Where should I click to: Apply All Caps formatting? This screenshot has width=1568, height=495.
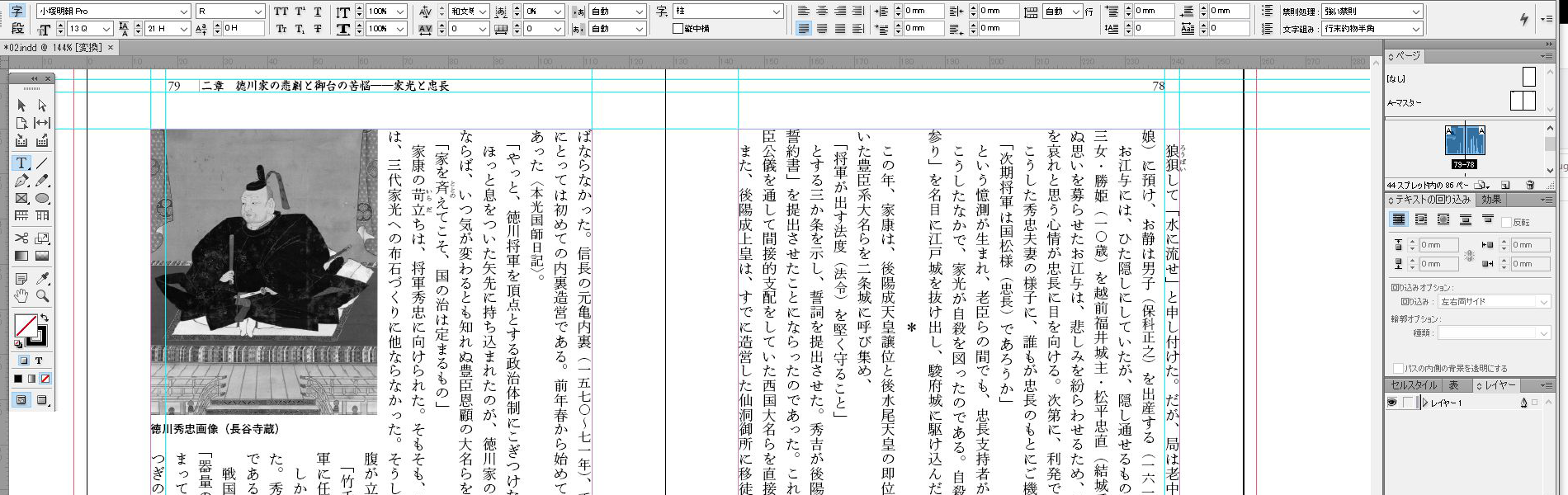point(281,12)
